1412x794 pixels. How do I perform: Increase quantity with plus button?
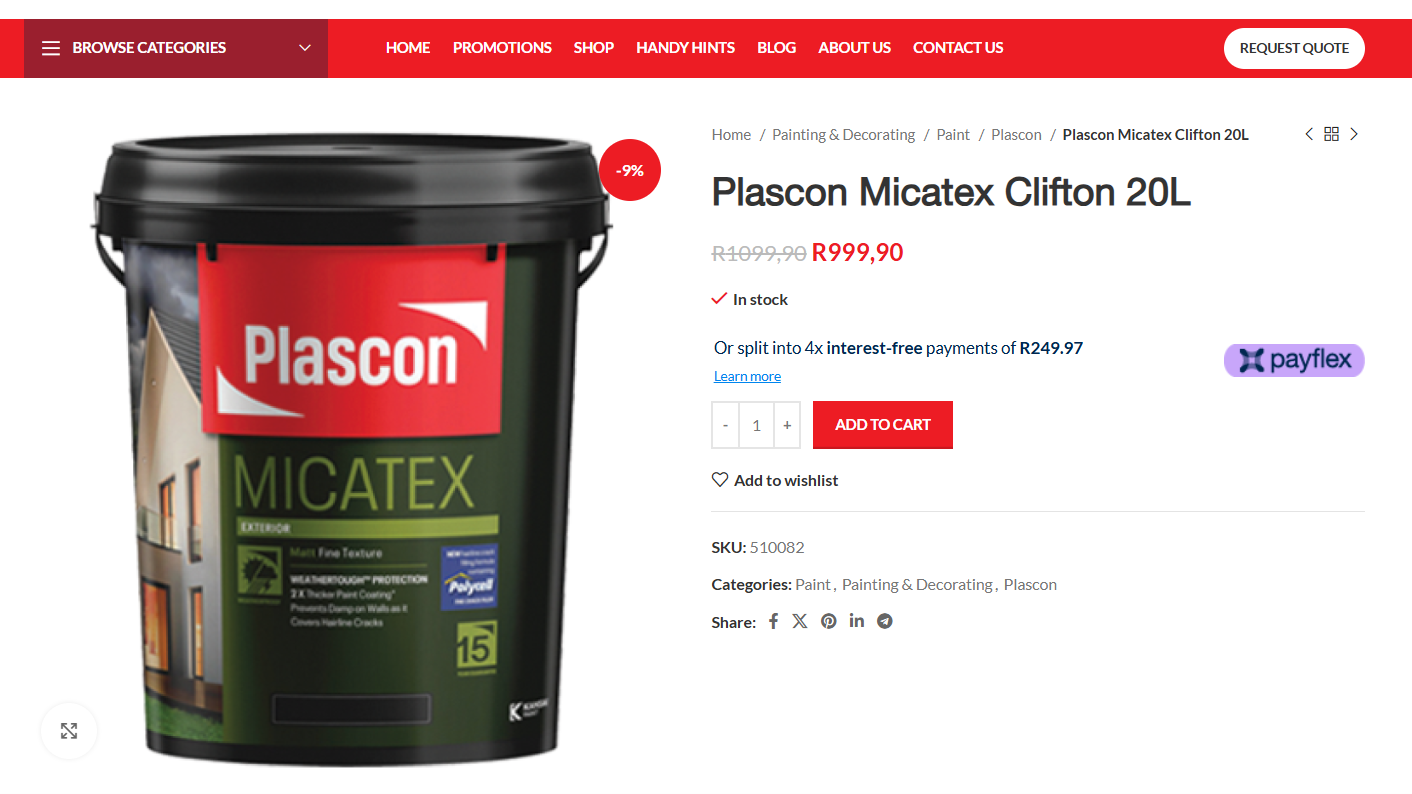point(787,425)
